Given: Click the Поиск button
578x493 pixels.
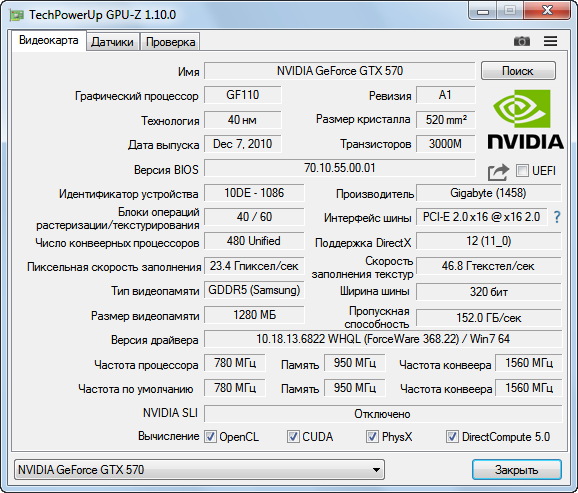Looking at the screenshot, I should point(518,70).
